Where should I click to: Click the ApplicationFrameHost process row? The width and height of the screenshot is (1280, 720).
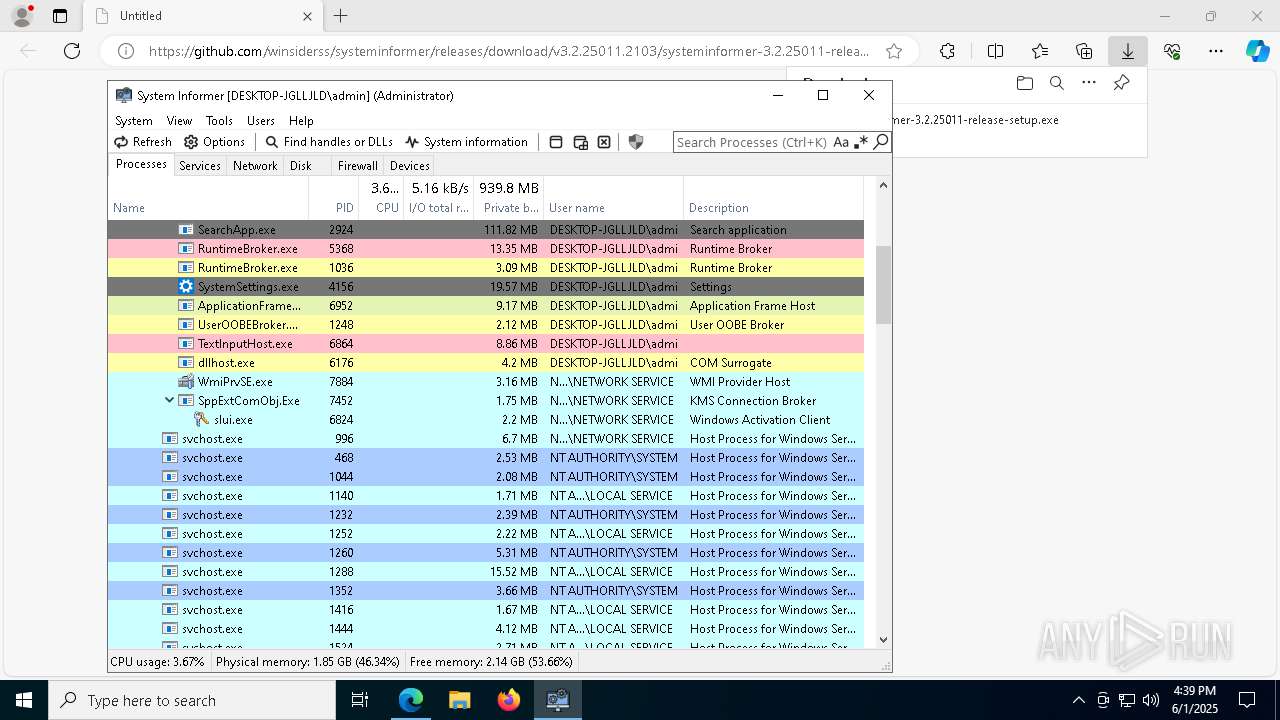point(486,306)
